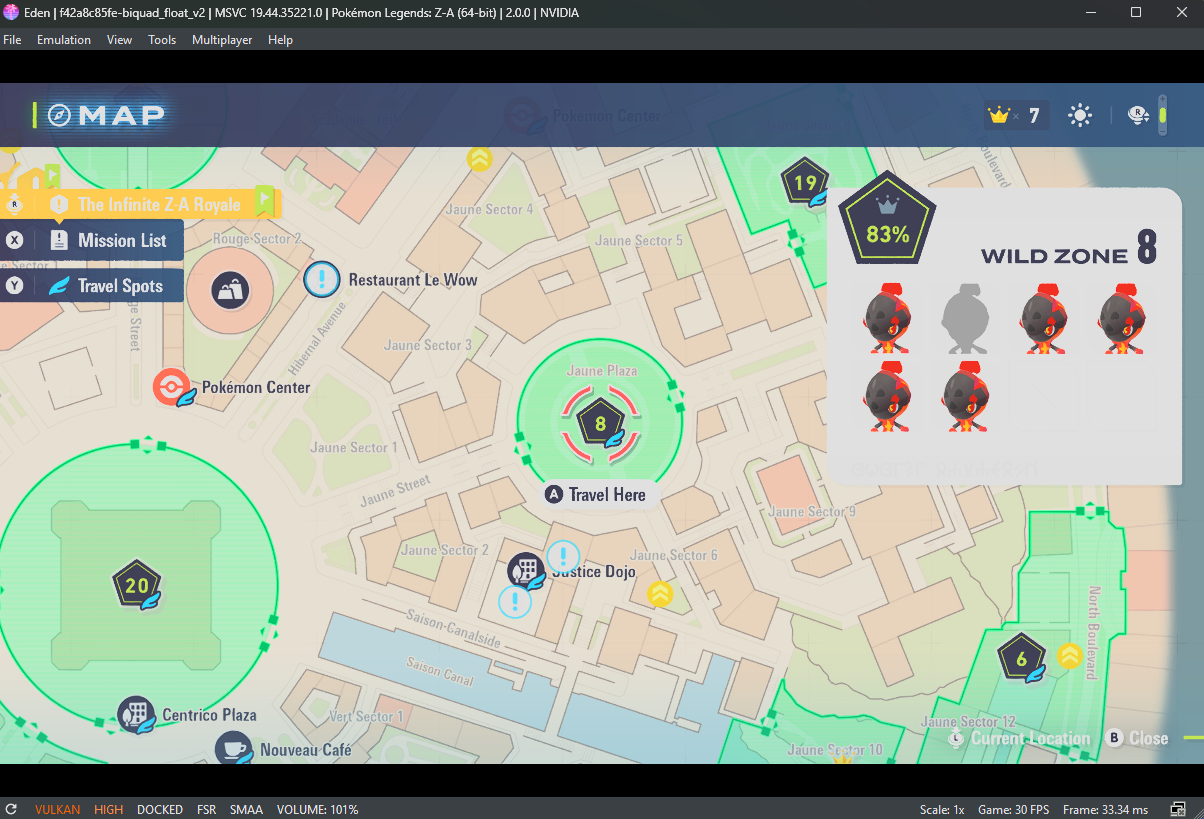1204x819 pixels.
Task: Click the Eden app icon in title bar
Action: (11, 13)
